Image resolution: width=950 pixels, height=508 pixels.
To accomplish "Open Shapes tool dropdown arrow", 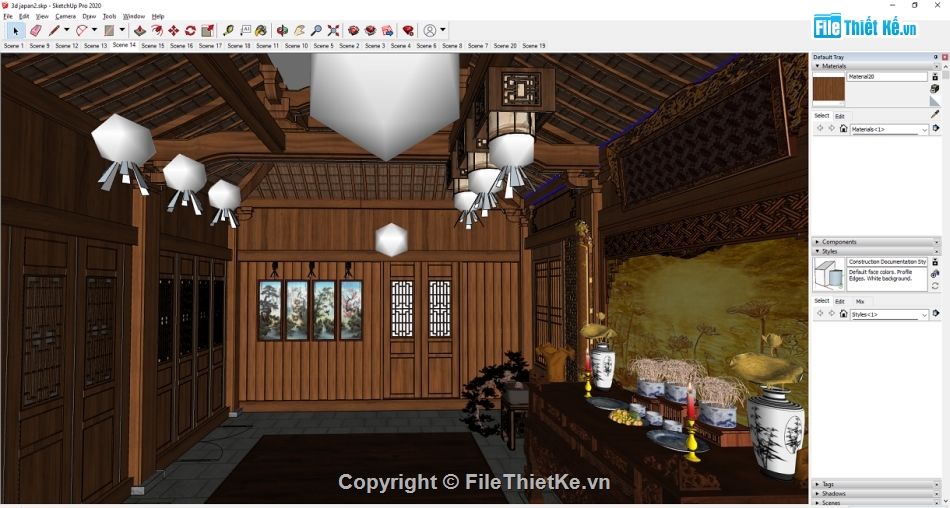I will coord(122,30).
